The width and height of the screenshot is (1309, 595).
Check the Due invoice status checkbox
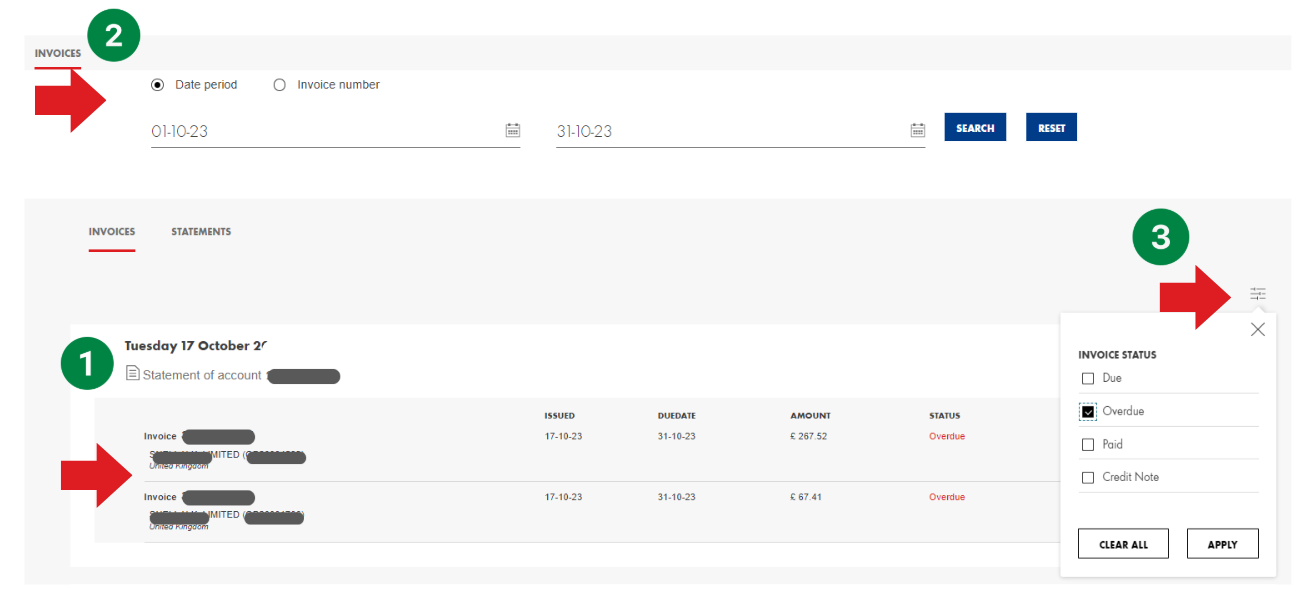pos(1088,378)
